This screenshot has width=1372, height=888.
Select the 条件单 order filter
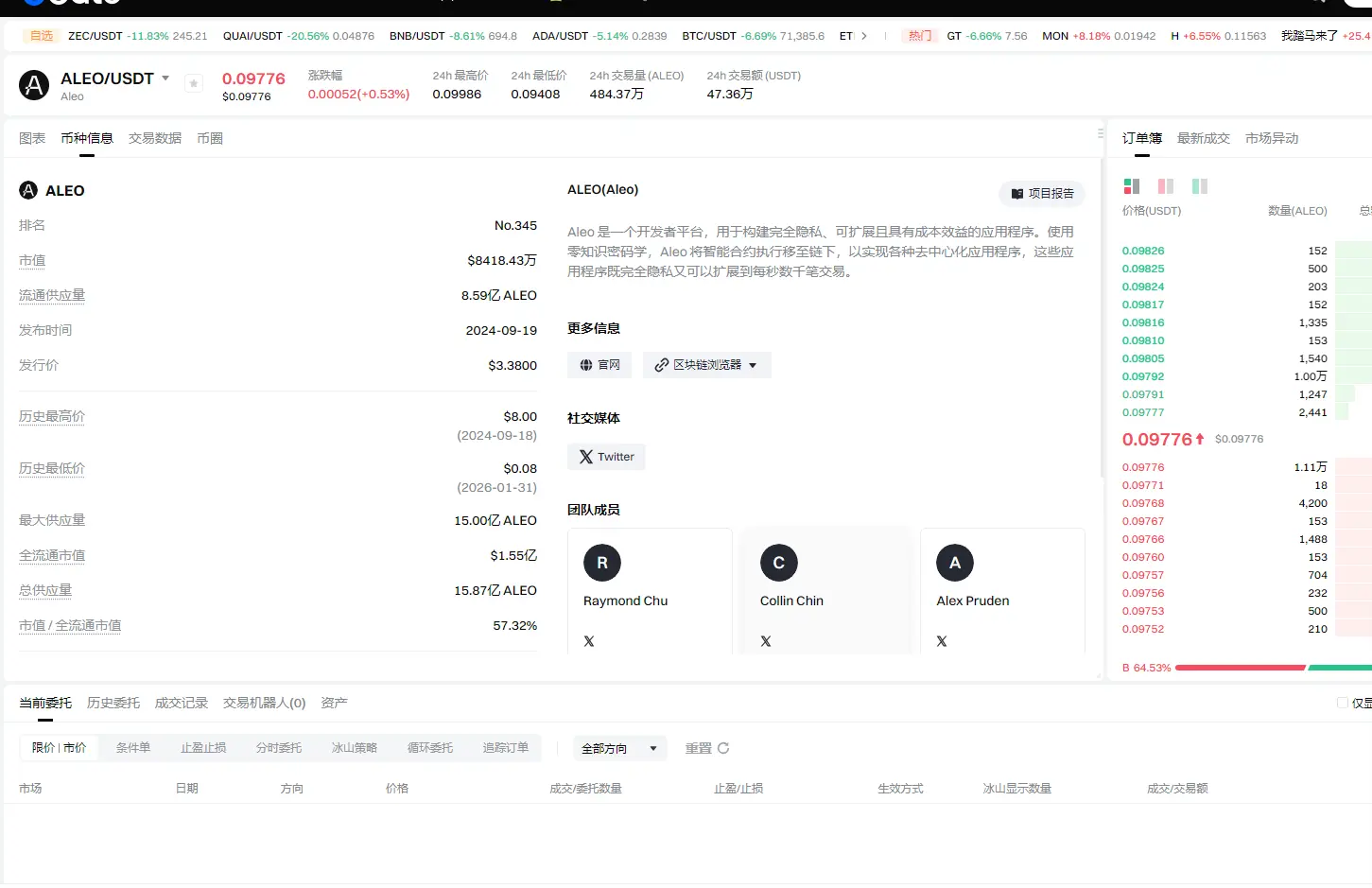click(x=133, y=748)
